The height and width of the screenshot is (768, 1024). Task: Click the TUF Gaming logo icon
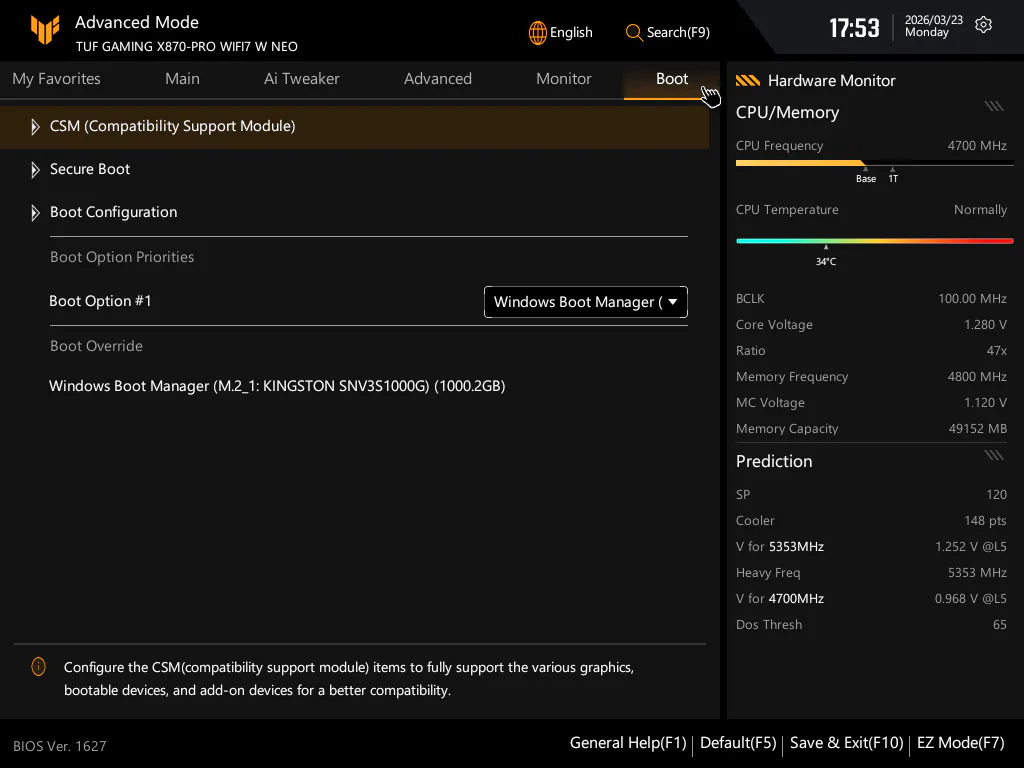point(45,29)
